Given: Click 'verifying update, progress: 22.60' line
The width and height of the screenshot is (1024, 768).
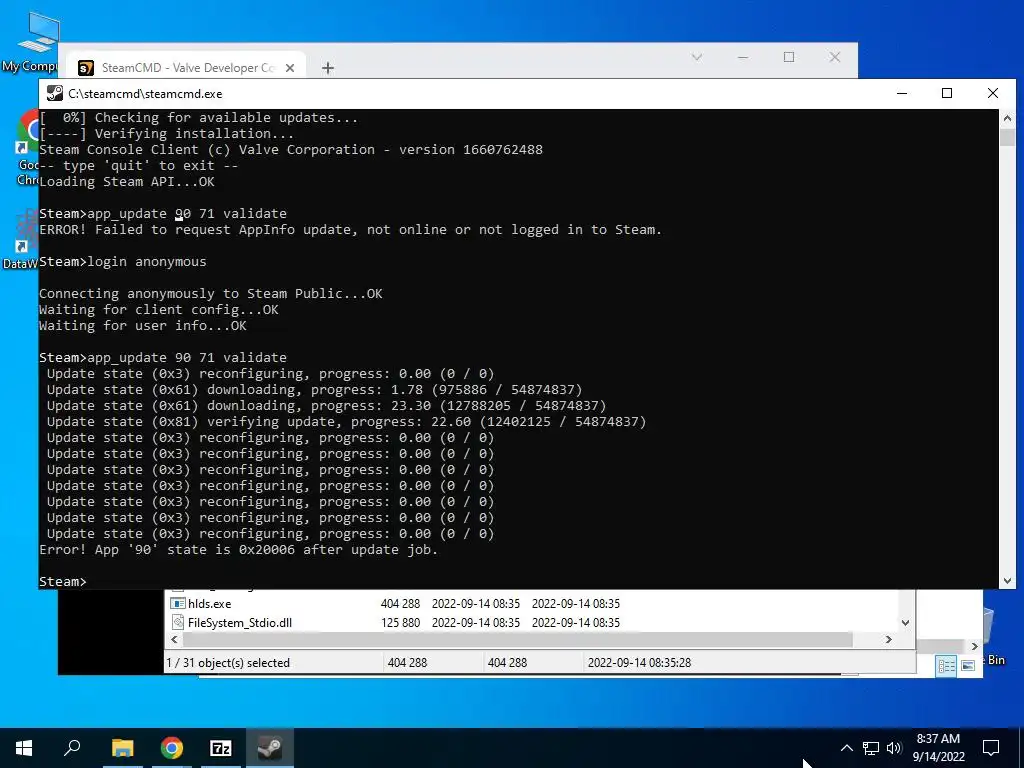Looking at the screenshot, I should (346, 421).
